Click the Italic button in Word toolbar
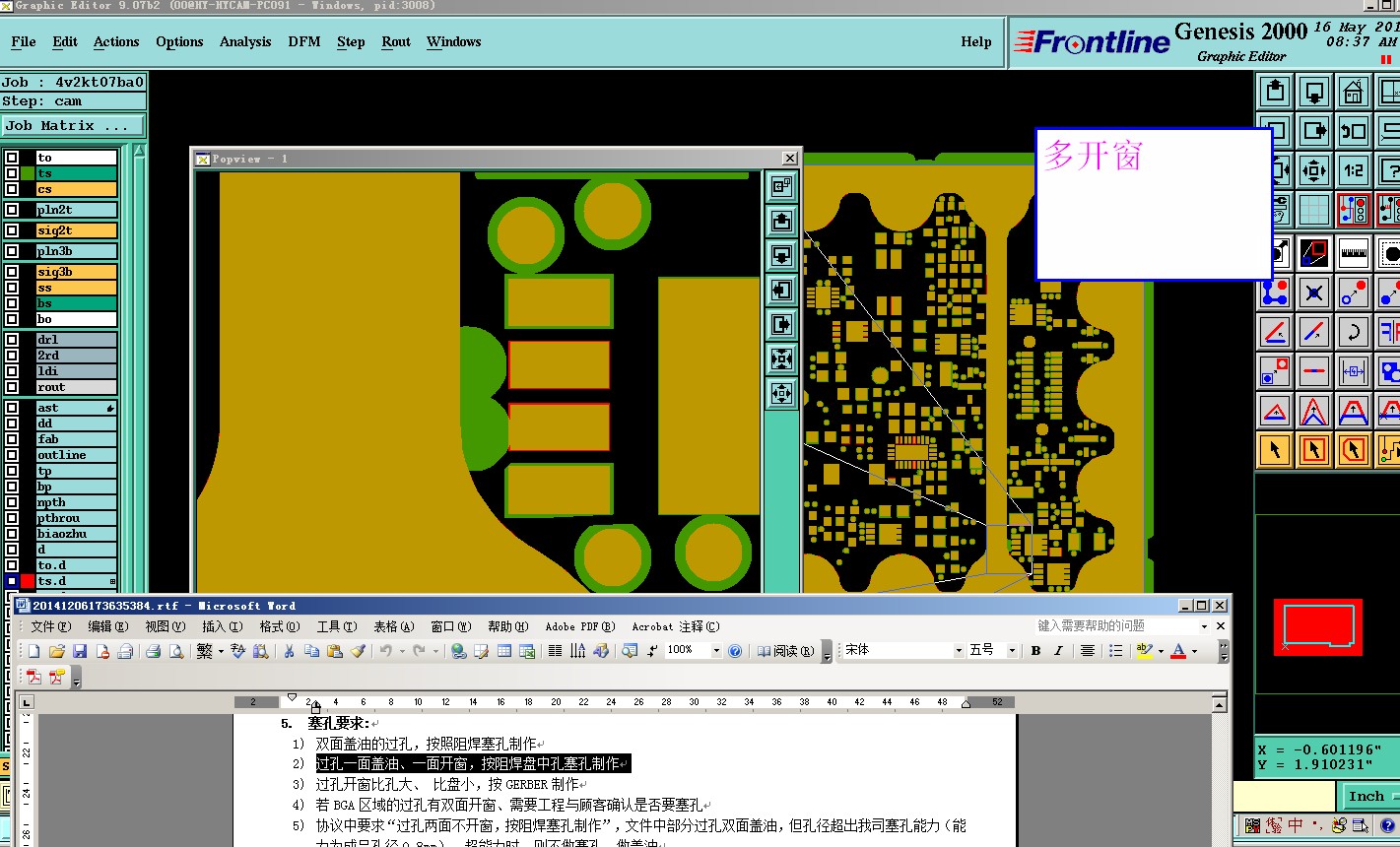Image resolution: width=1400 pixels, height=847 pixels. click(x=1058, y=651)
